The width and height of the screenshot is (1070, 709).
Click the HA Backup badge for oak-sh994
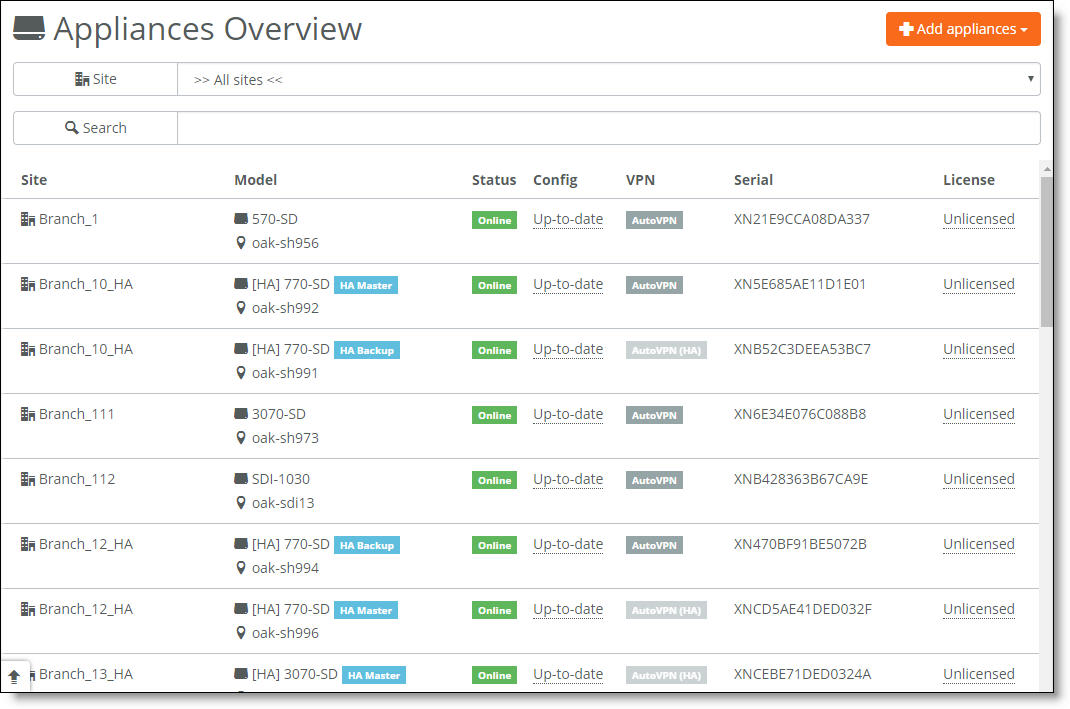coord(366,545)
